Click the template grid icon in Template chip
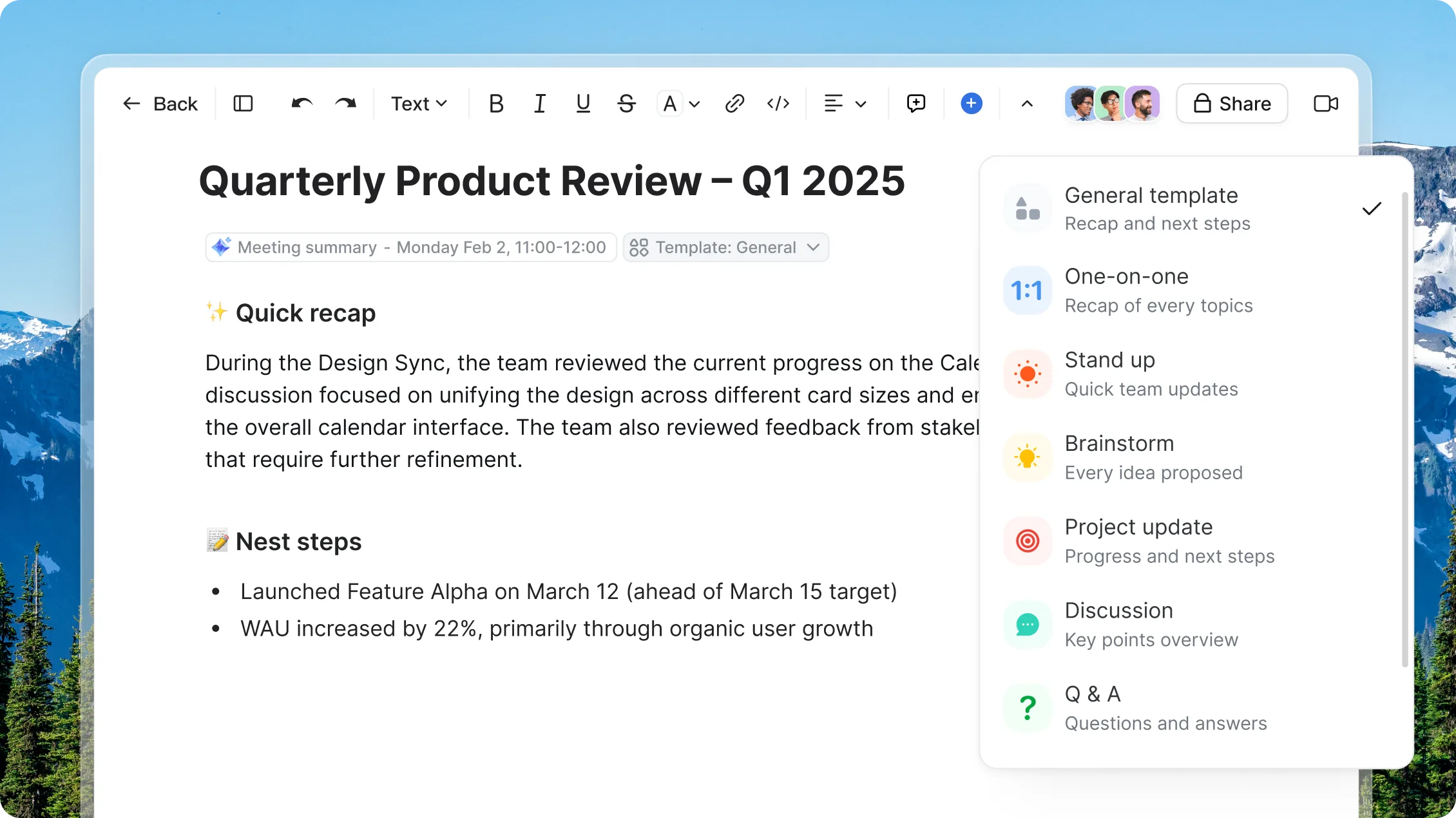Image resolution: width=1456 pixels, height=818 pixels. pos(639,247)
